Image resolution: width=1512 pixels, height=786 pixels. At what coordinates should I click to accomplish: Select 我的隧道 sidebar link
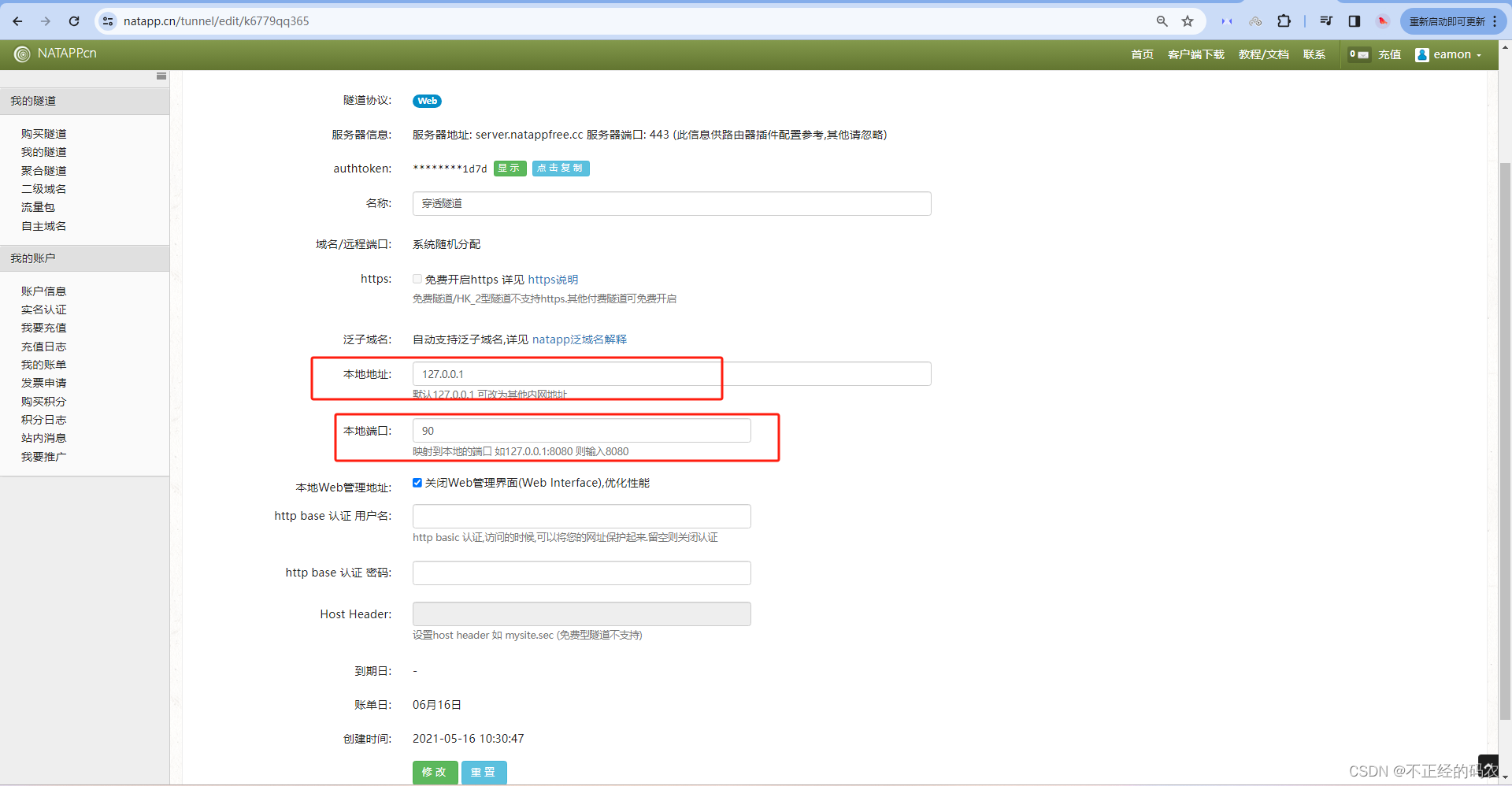(x=43, y=152)
